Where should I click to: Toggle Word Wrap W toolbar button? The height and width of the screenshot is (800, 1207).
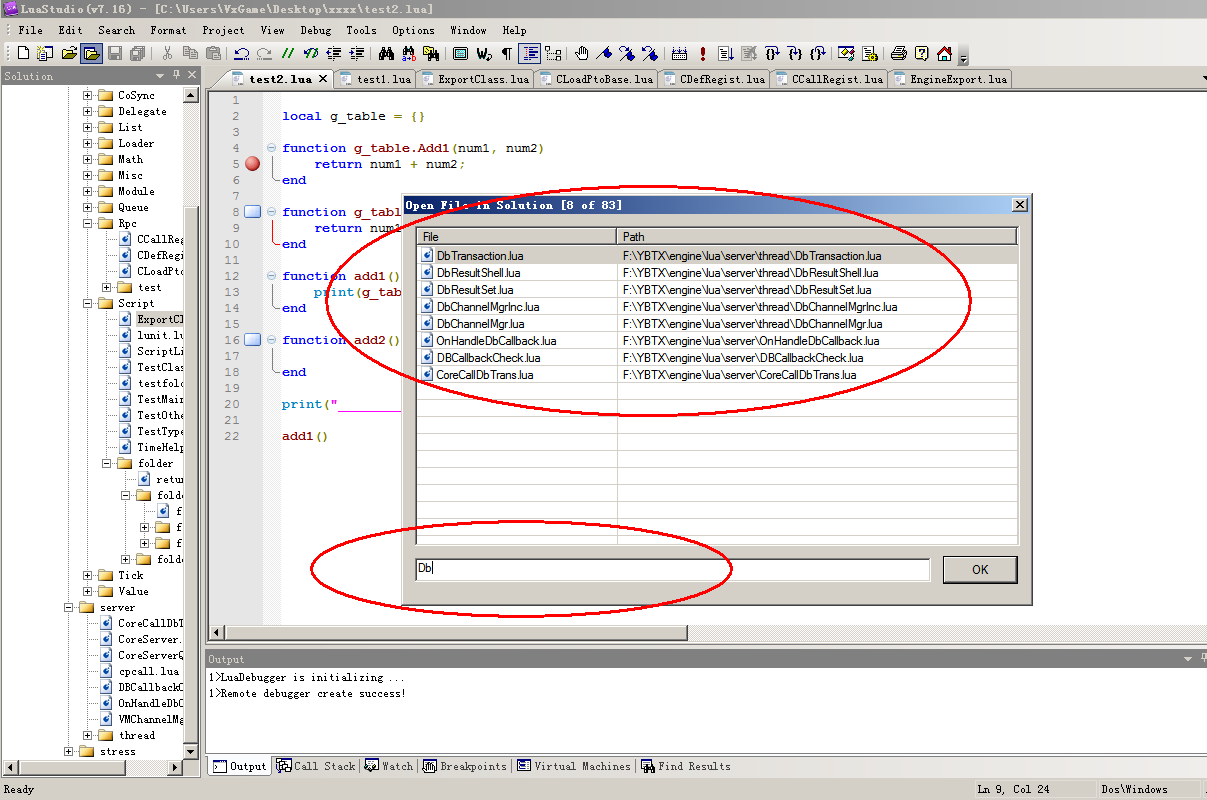pyautogui.click(x=484, y=53)
